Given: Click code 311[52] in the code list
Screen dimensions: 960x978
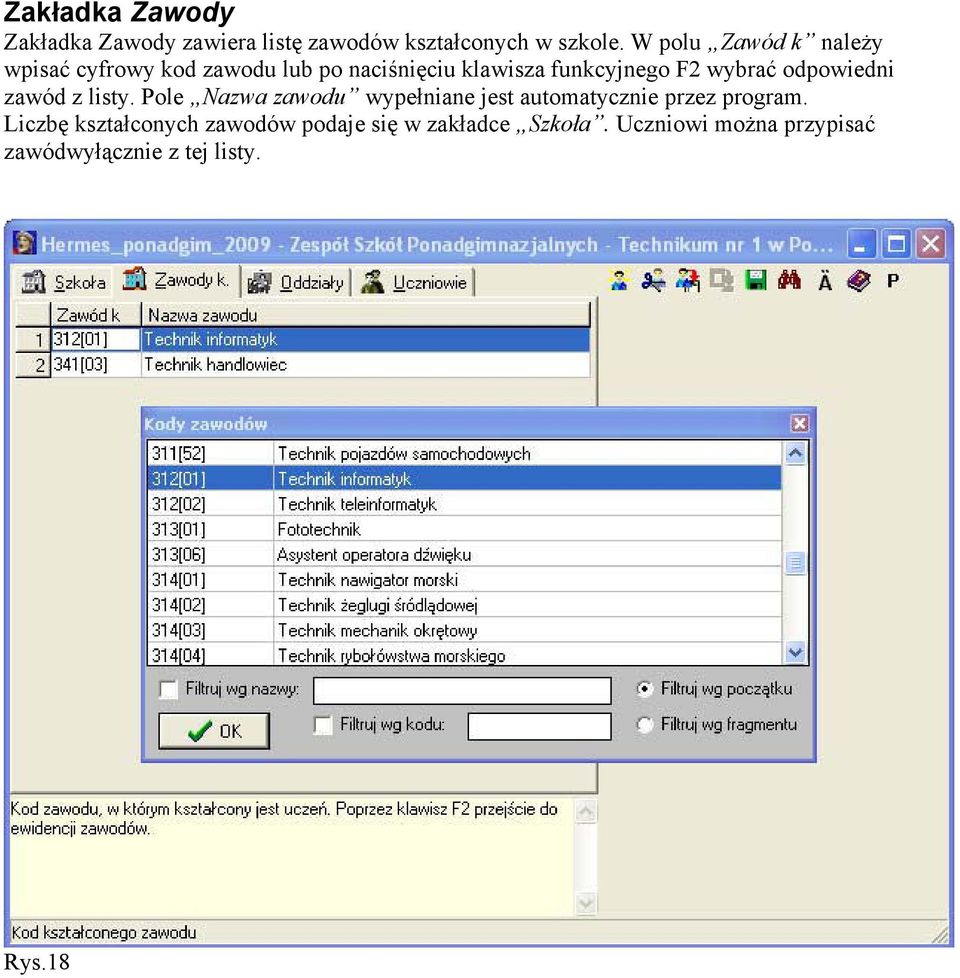Looking at the screenshot, I should click(x=211, y=453).
